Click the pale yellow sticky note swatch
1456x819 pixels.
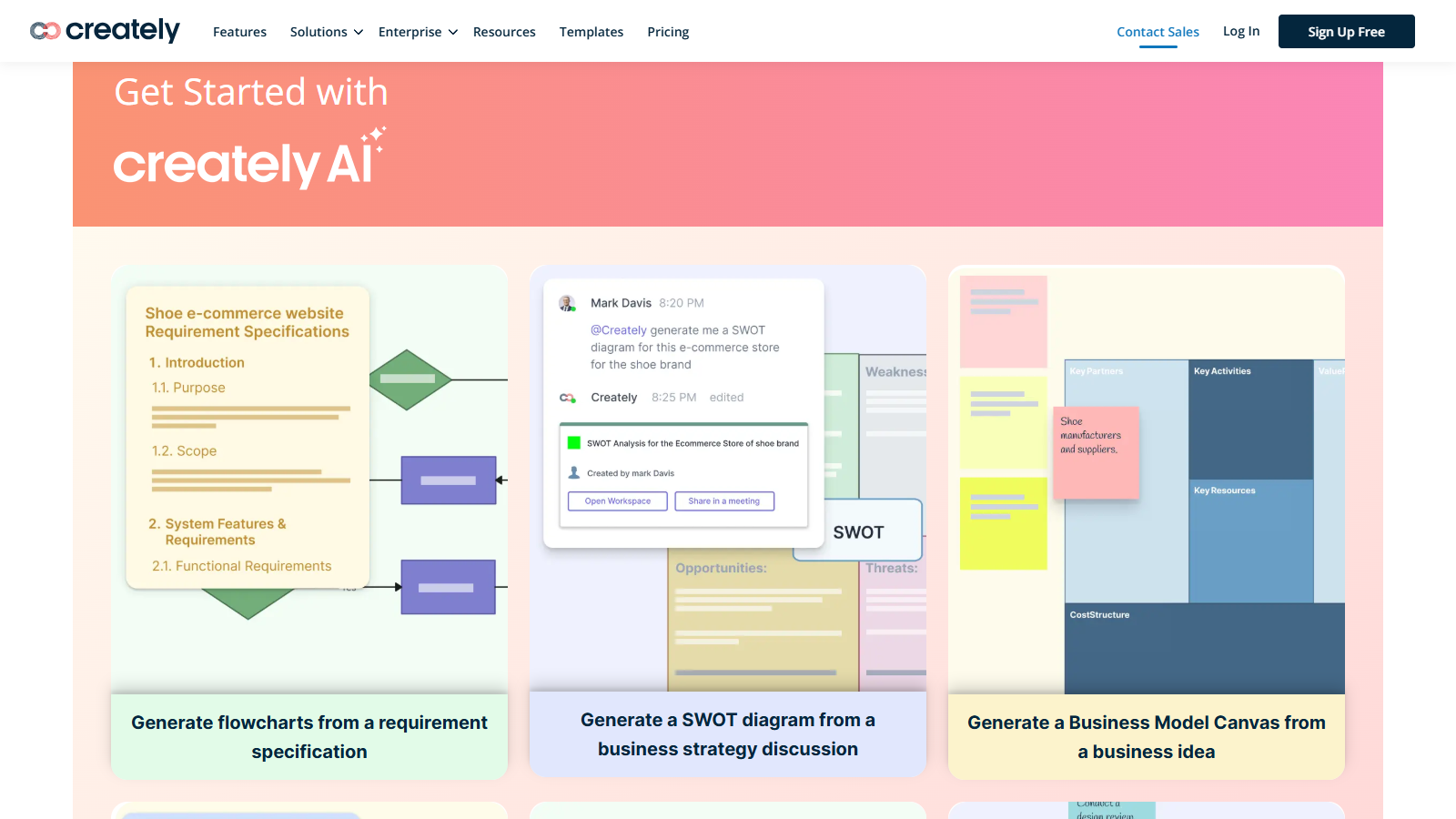(1004, 422)
